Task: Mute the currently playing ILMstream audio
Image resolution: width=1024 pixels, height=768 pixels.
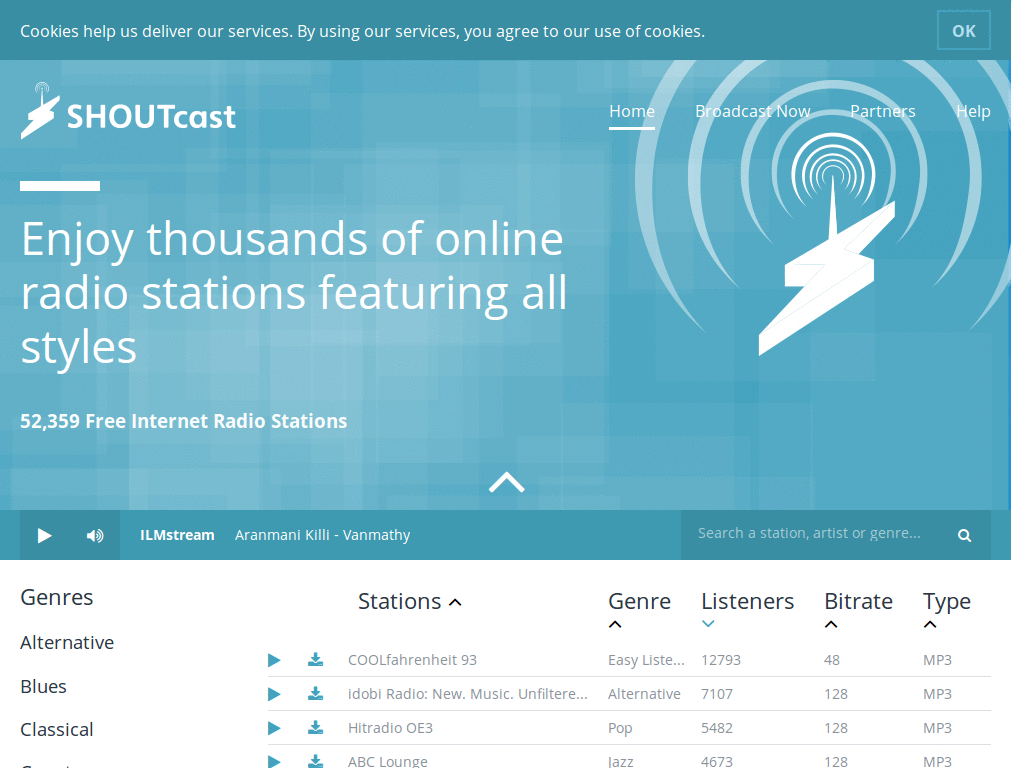Action: click(x=95, y=535)
